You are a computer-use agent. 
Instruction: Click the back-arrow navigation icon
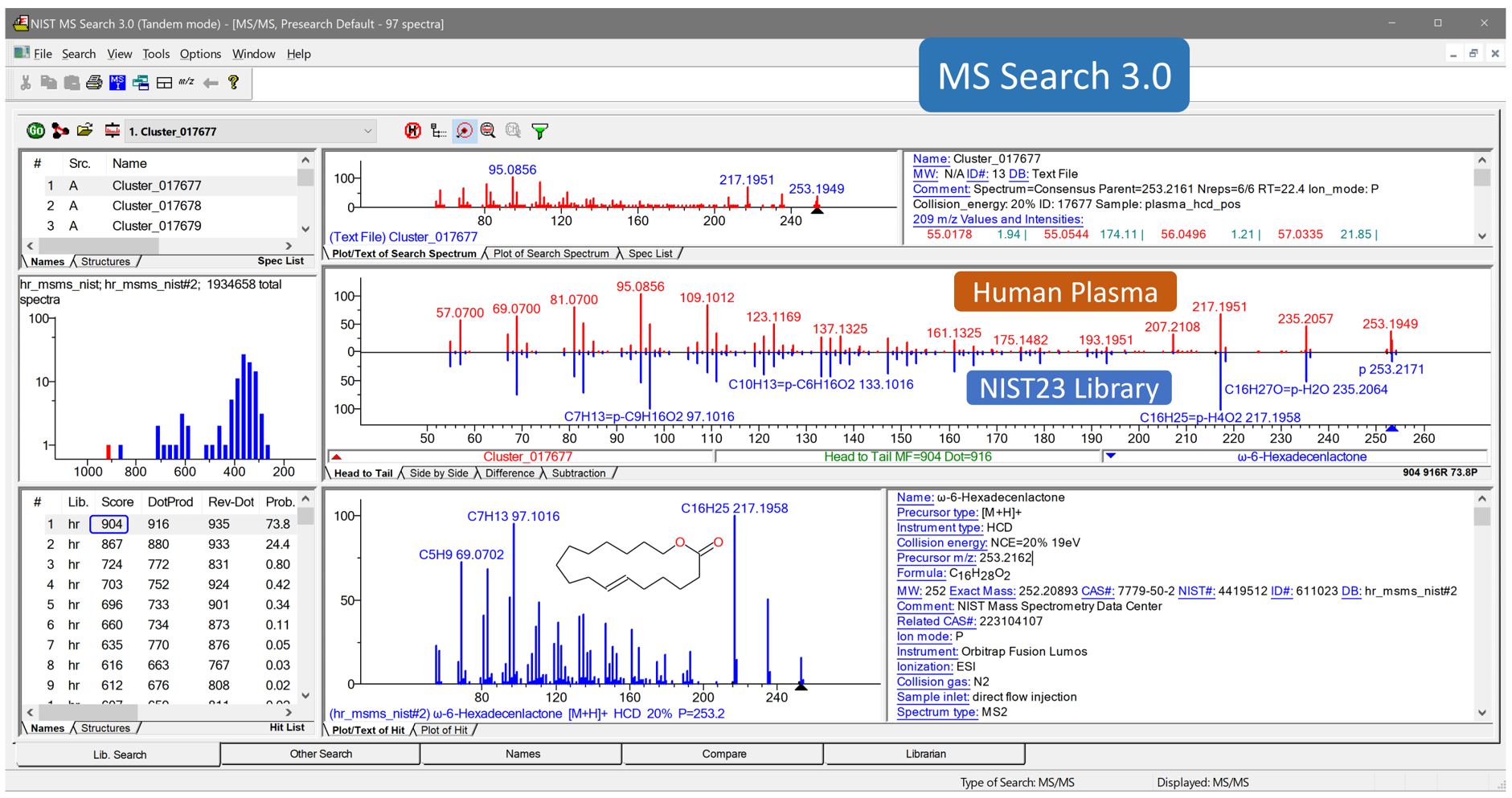coord(211,83)
